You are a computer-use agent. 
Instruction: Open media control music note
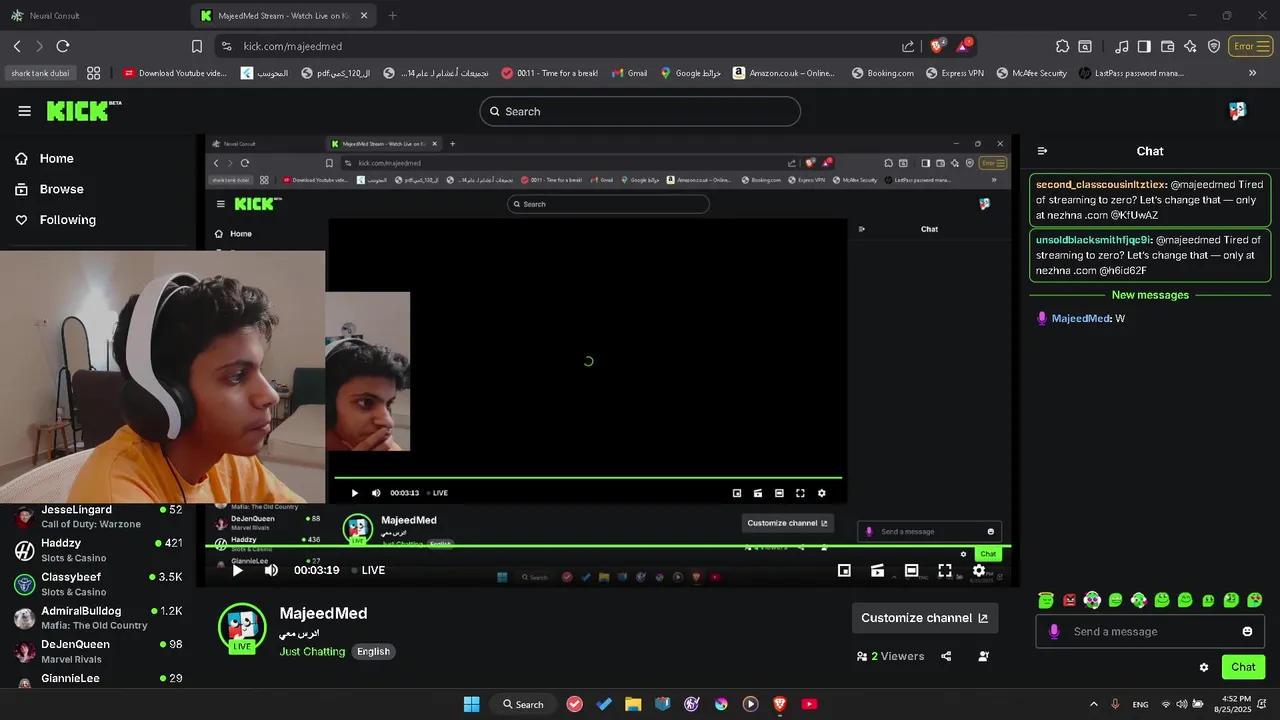click(1122, 46)
